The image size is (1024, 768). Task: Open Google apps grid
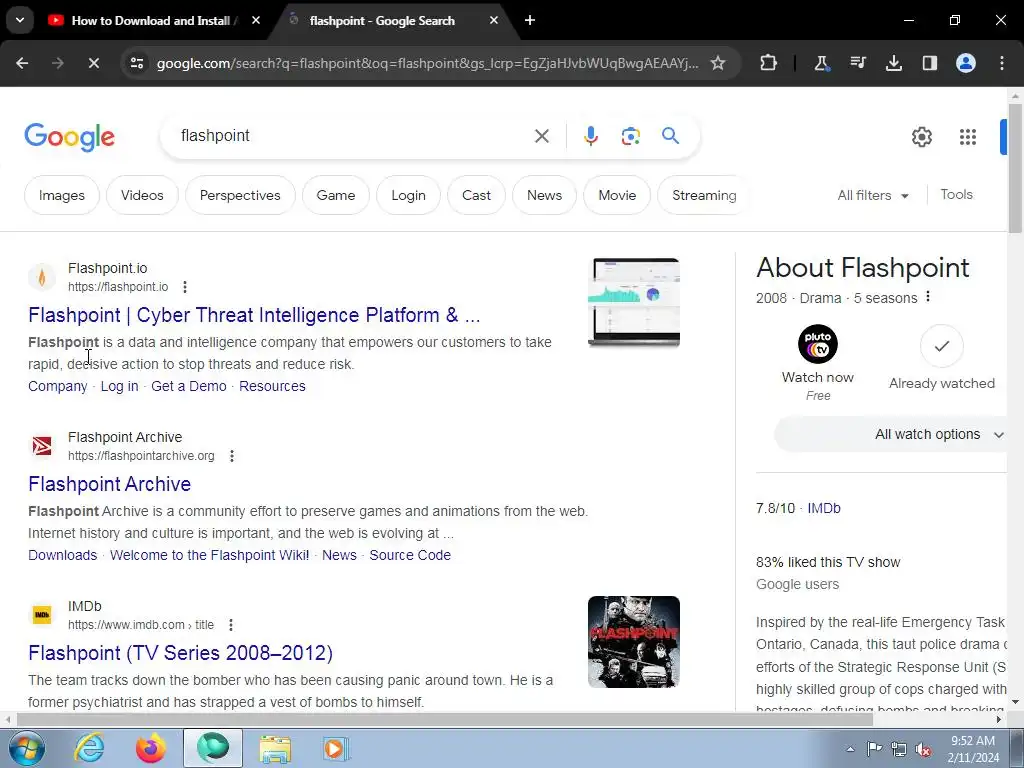pos(968,137)
